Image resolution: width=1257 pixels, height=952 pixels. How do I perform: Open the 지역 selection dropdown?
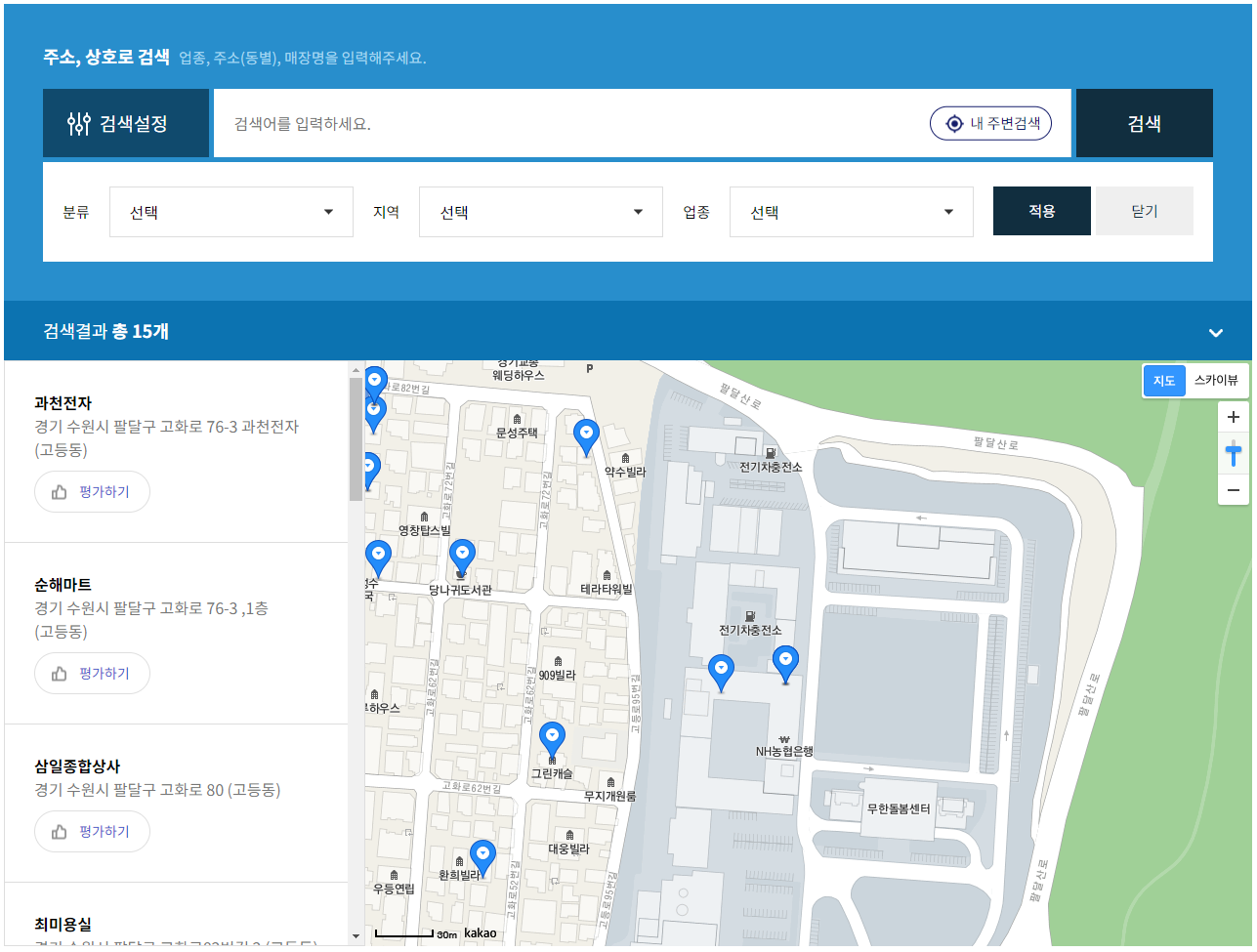[541, 212]
